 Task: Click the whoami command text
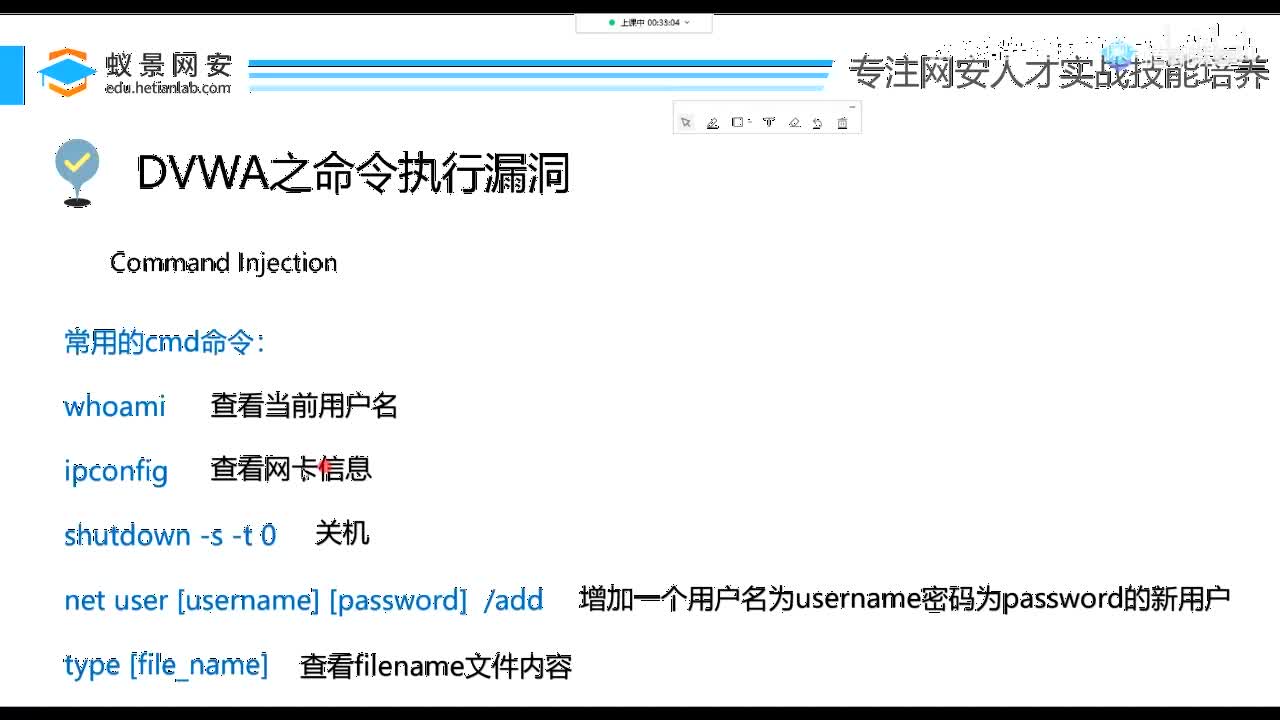pos(115,406)
